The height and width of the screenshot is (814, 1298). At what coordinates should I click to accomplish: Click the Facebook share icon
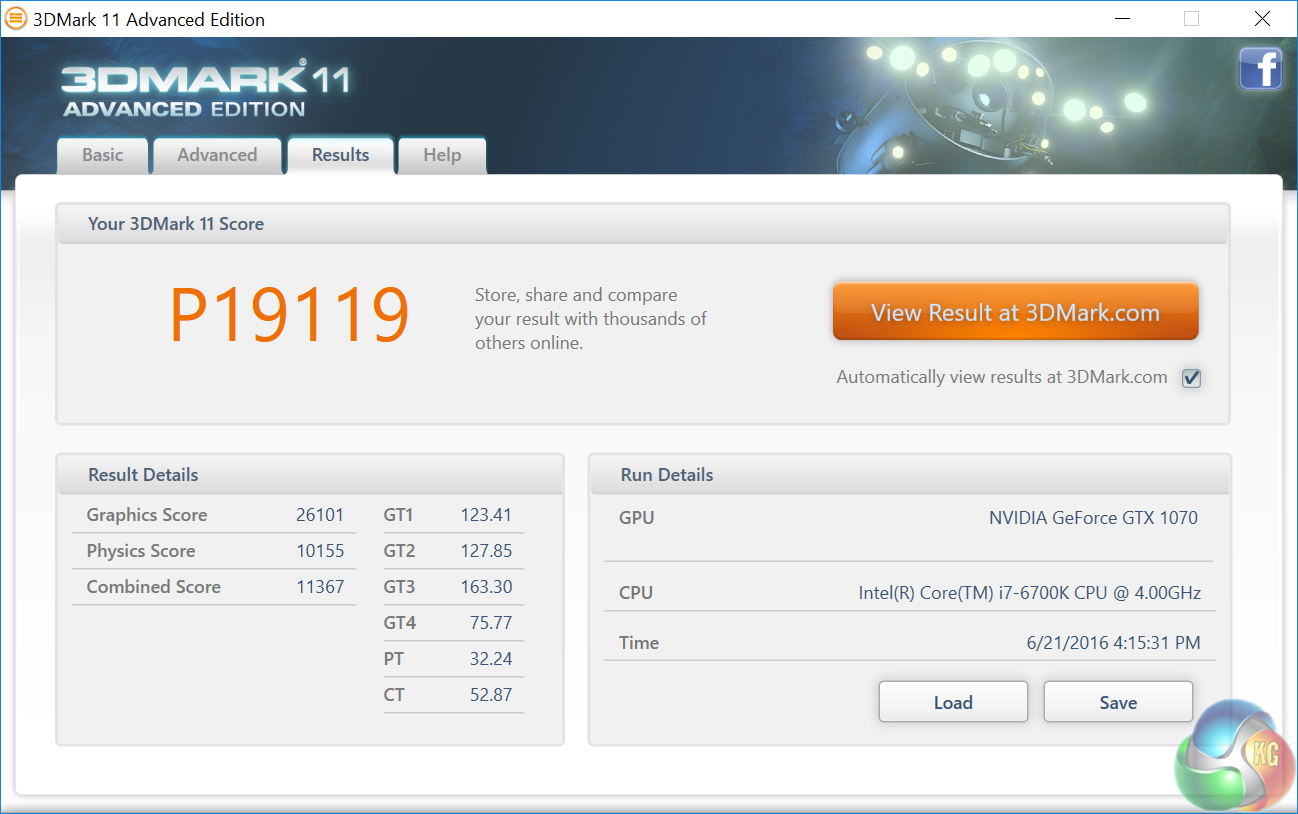tap(1260, 69)
